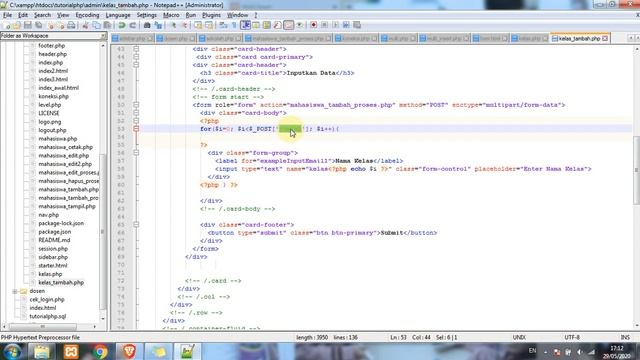Undo the last edit using toolbar
This screenshot has height=360, width=640.
pyautogui.click(x=122, y=25)
